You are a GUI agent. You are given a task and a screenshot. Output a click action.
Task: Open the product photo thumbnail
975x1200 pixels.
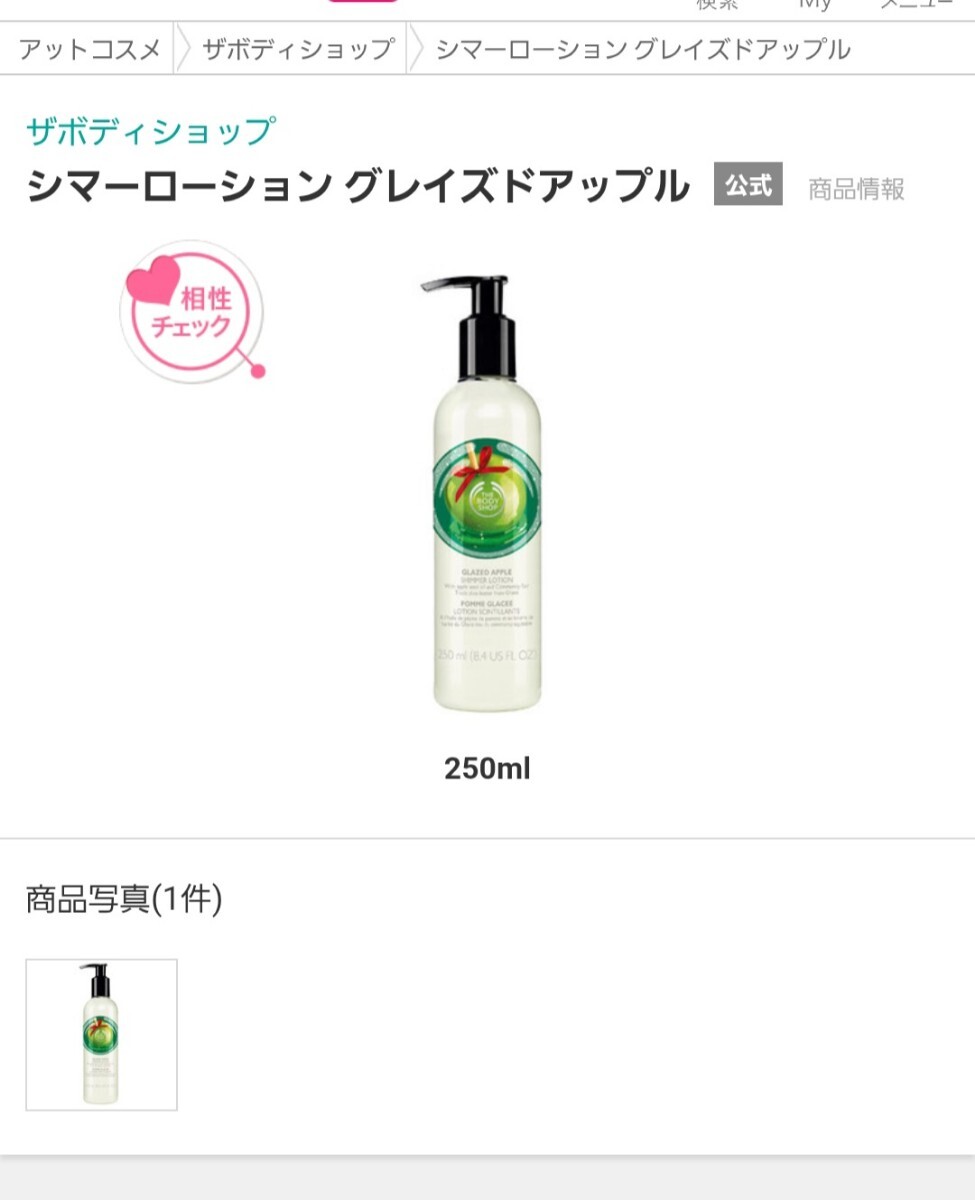[101, 1035]
